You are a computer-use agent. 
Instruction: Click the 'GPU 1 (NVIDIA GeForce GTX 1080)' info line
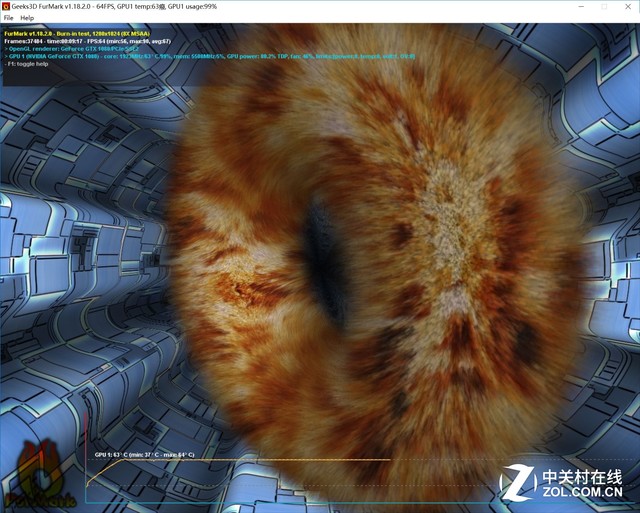coord(209,56)
